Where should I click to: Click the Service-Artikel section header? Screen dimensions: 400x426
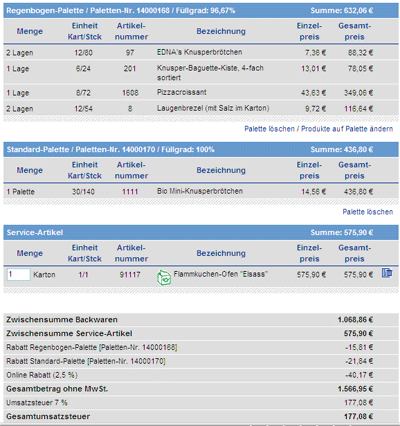(x=201, y=232)
